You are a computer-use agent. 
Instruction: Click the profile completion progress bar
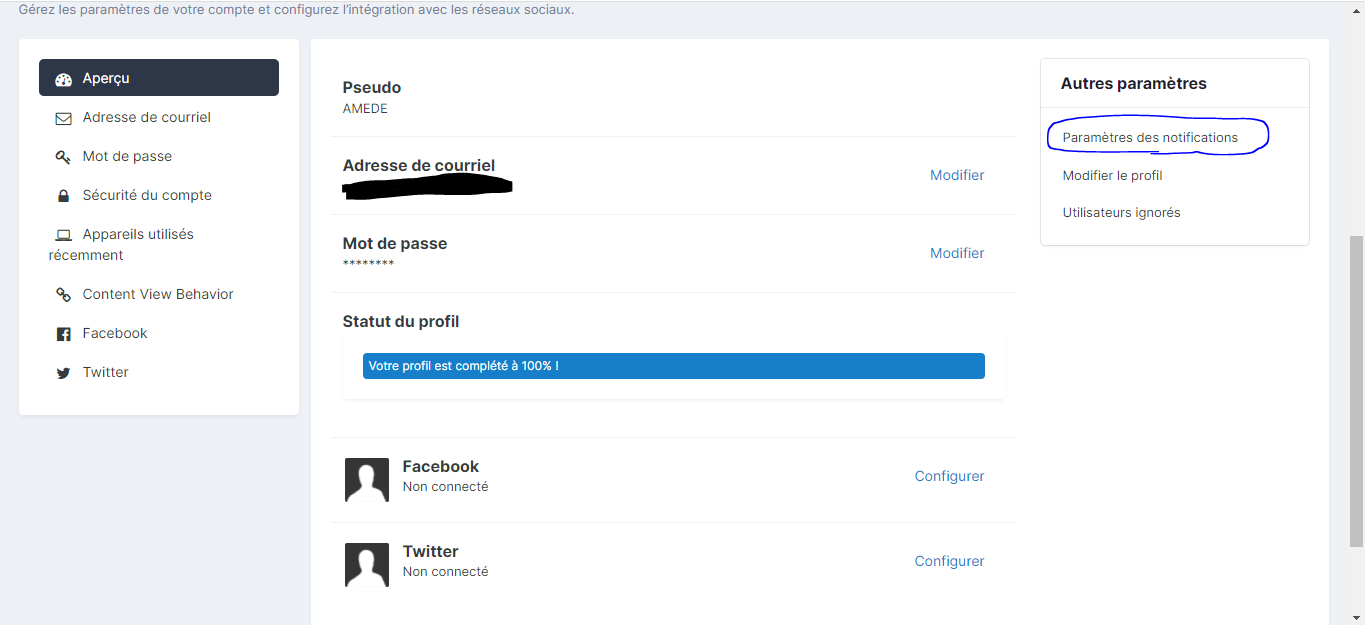pyautogui.click(x=673, y=366)
